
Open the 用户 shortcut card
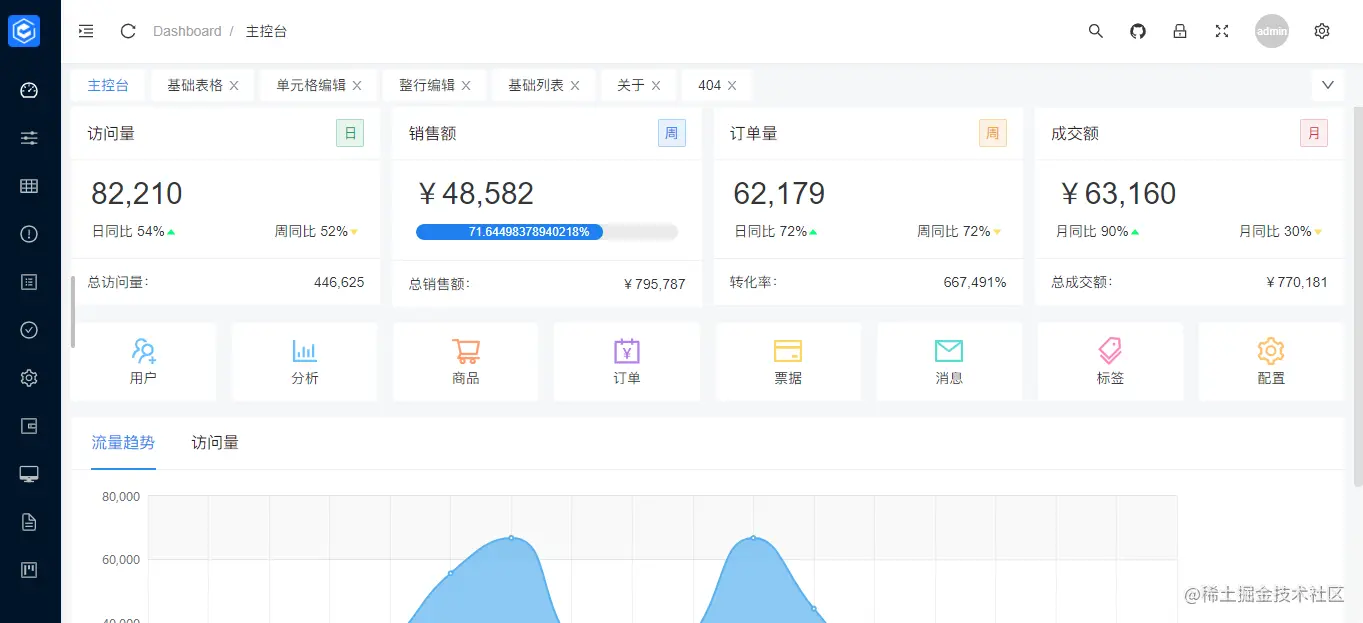coord(143,361)
